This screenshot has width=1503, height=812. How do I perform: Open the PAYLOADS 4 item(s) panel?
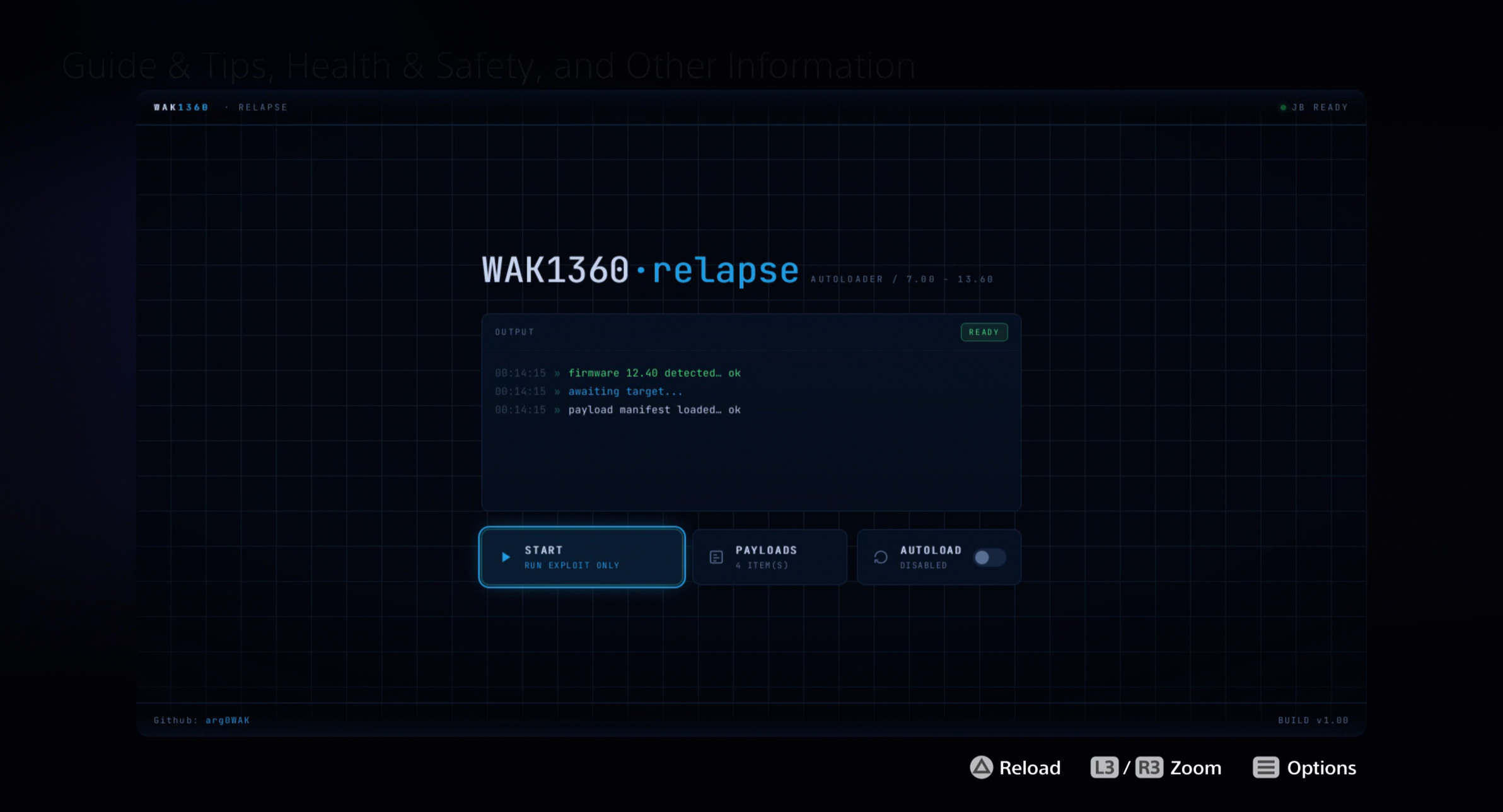pos(769,557)
